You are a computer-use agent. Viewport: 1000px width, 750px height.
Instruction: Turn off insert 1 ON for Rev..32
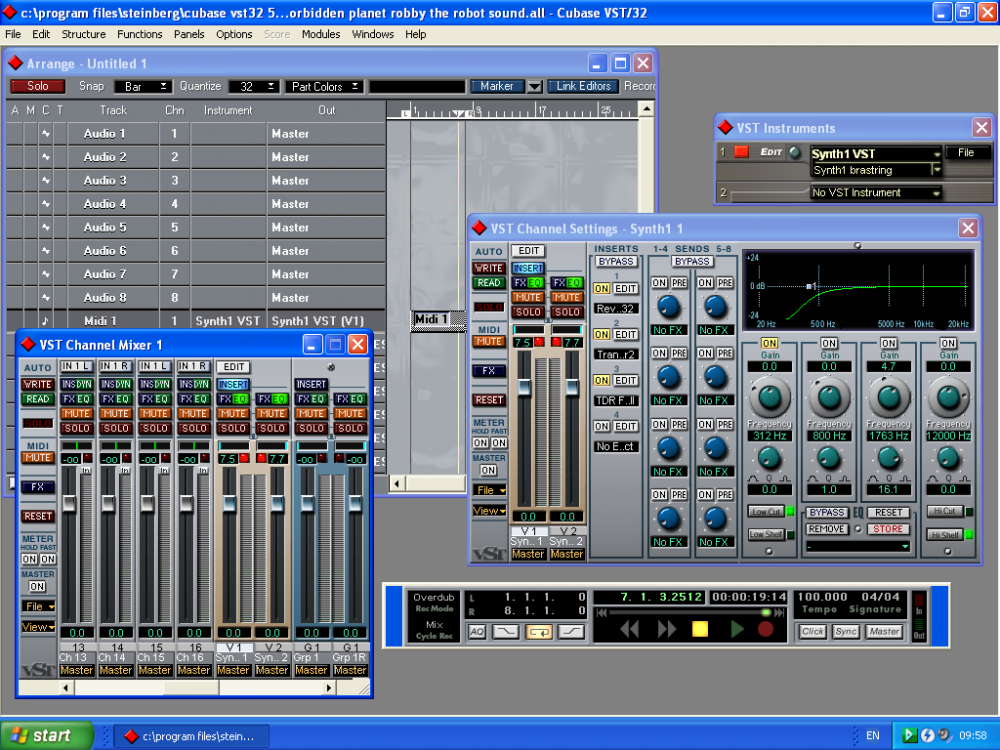[x=601, y=288]
